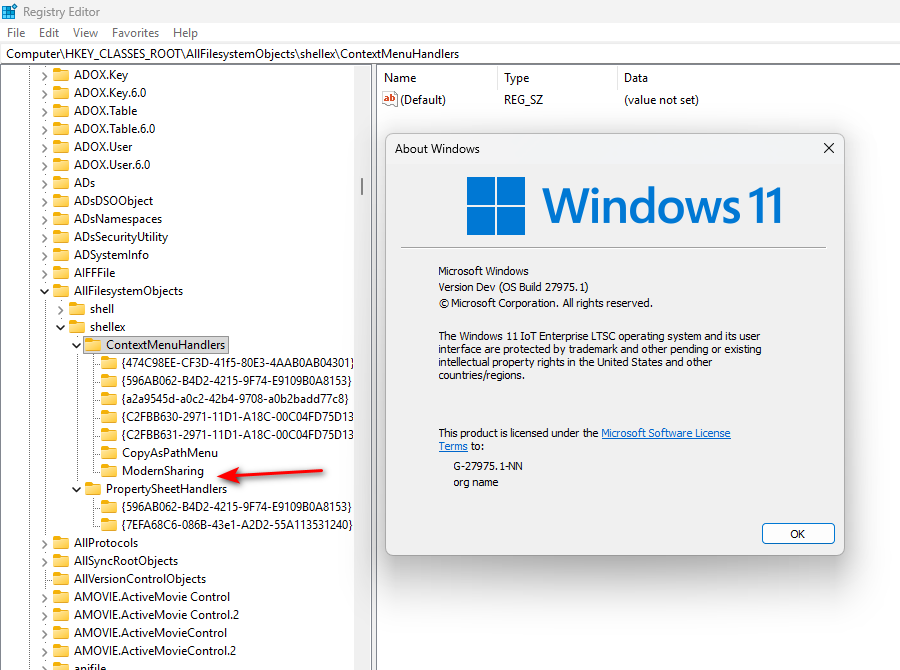The width and height of the screenshot is (900, 670).
Task: Click the PropertySheetHandlers folder icon
Action: click(x=92, y=489)
